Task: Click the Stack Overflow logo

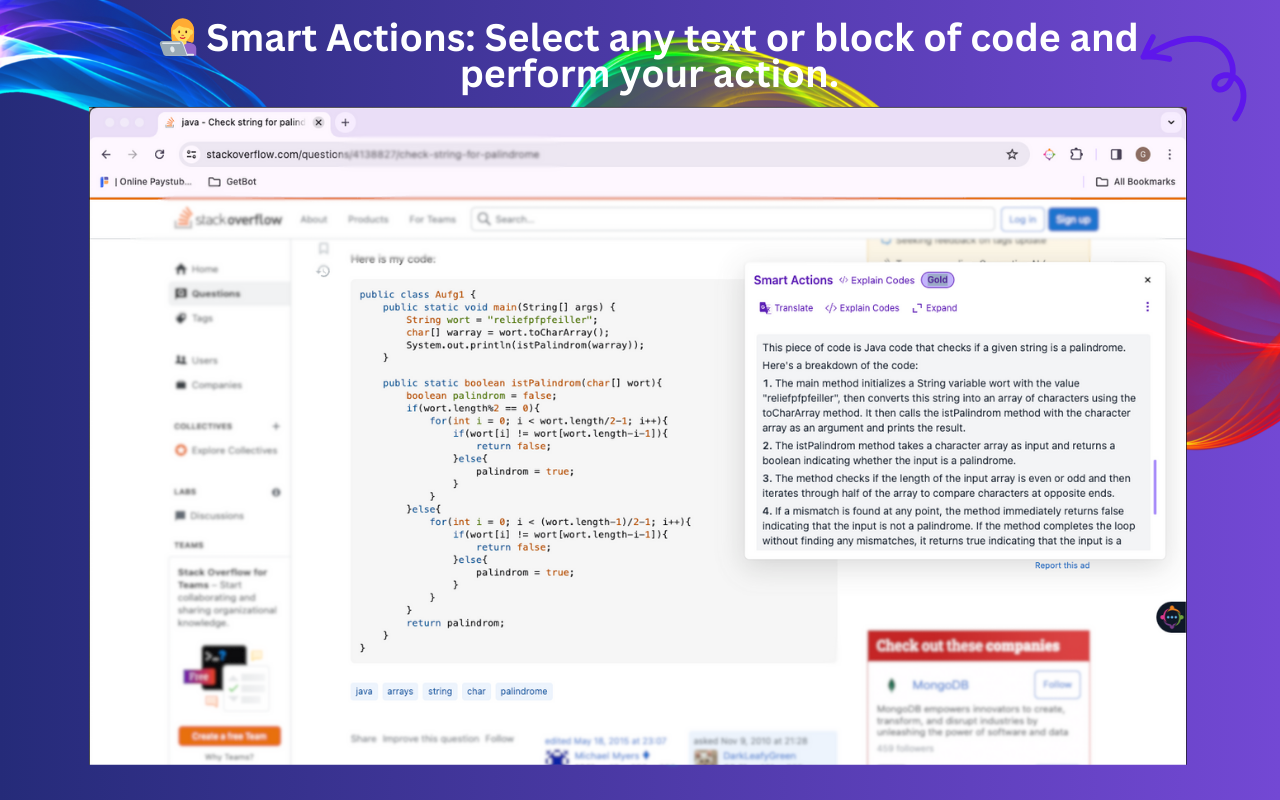Action: coord(229,219)
